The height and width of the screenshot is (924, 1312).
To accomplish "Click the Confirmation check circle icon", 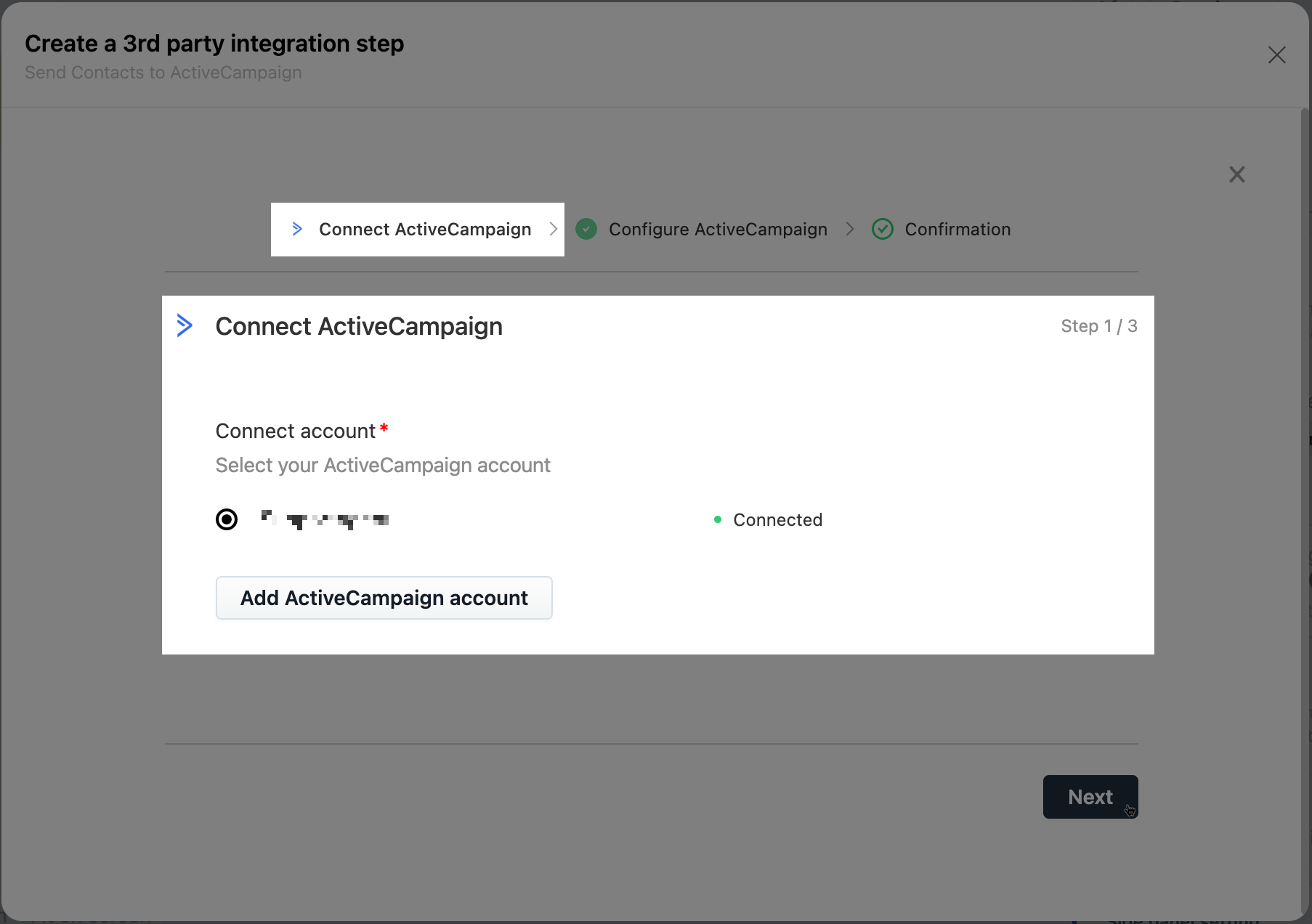I will (883, 230).
